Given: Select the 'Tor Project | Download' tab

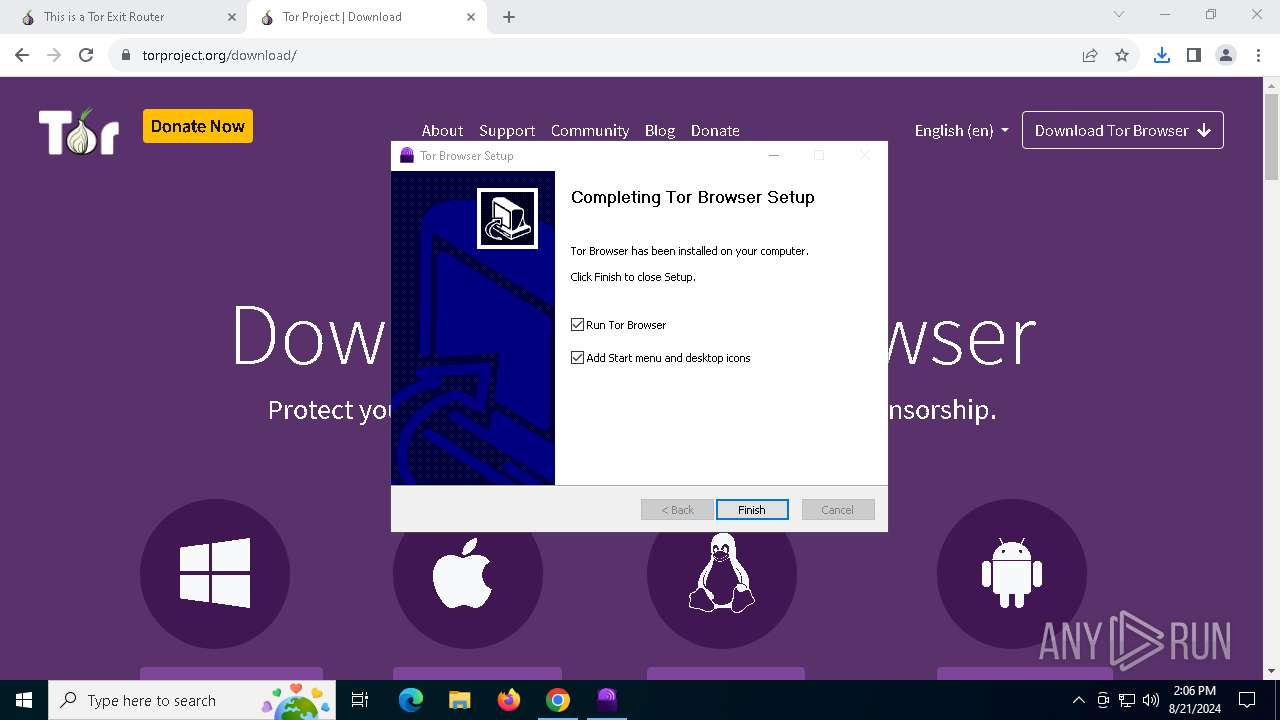Looking at the screenshot, I should pyautogui.click(x=366, y=17).
